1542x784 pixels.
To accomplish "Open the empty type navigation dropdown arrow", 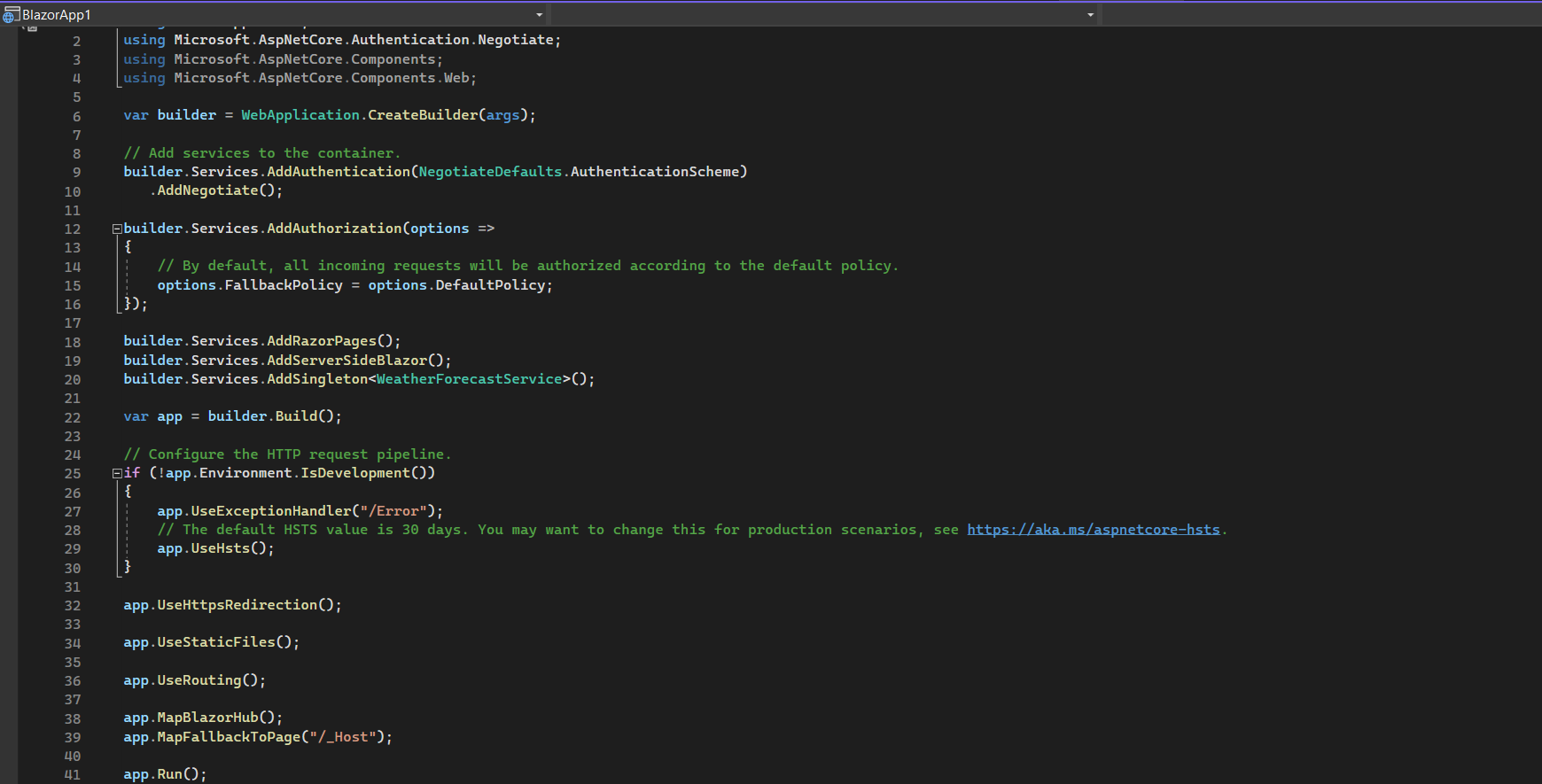I will (x=1090, y=14).
